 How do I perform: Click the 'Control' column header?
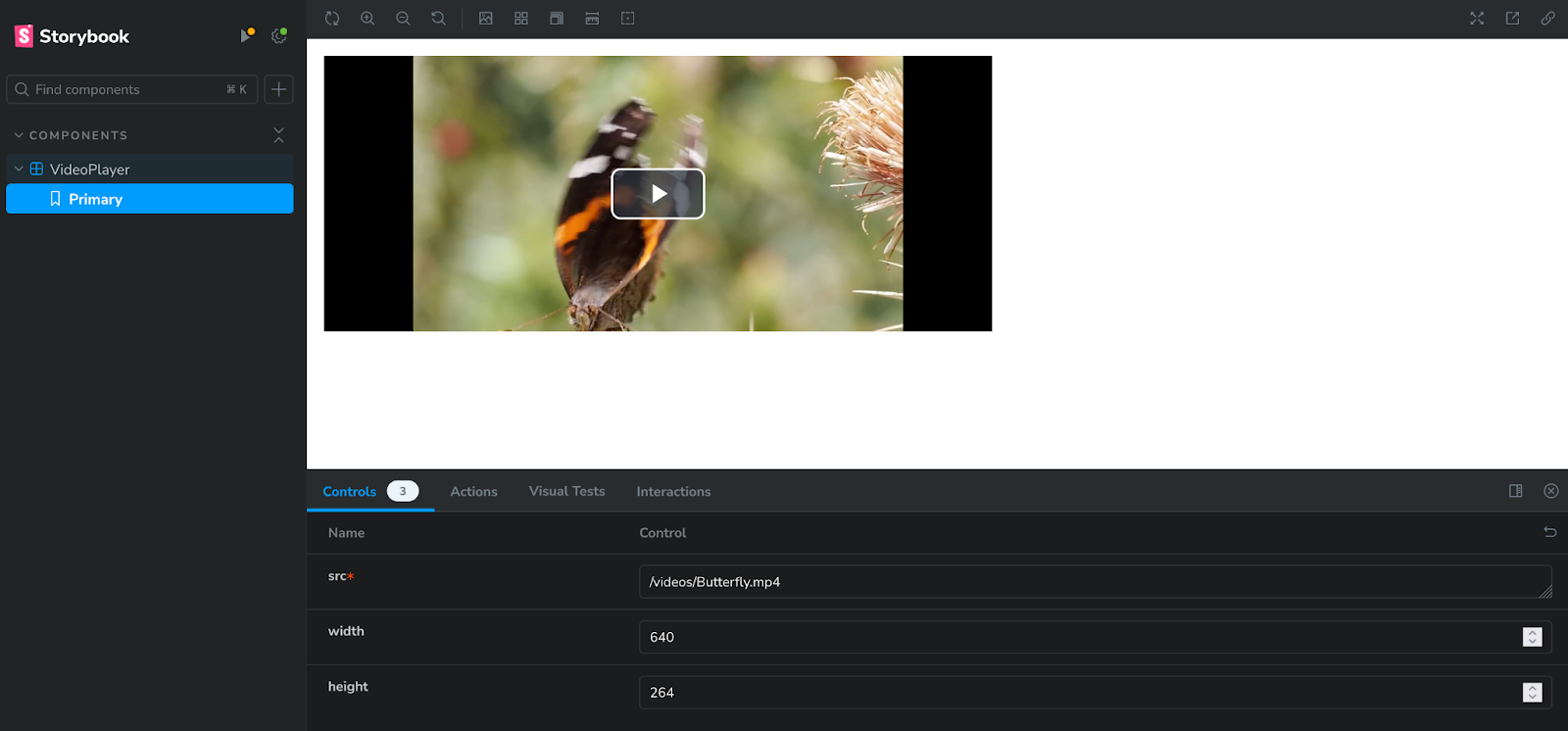point(662,533)
